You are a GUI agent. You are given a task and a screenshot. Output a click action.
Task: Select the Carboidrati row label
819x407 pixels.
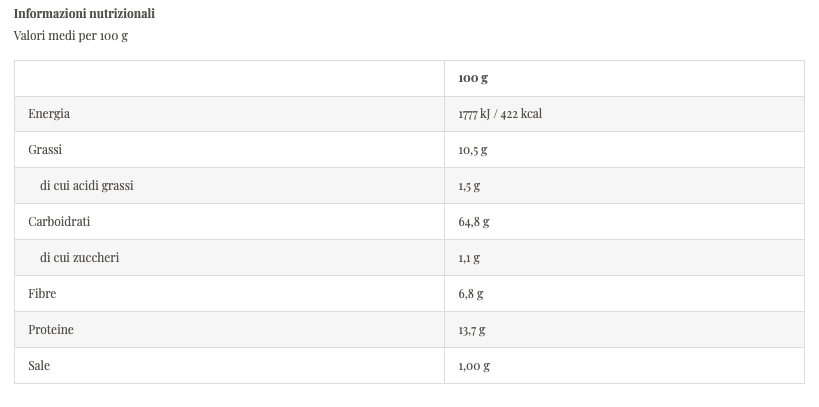click(x=59, y=222)
